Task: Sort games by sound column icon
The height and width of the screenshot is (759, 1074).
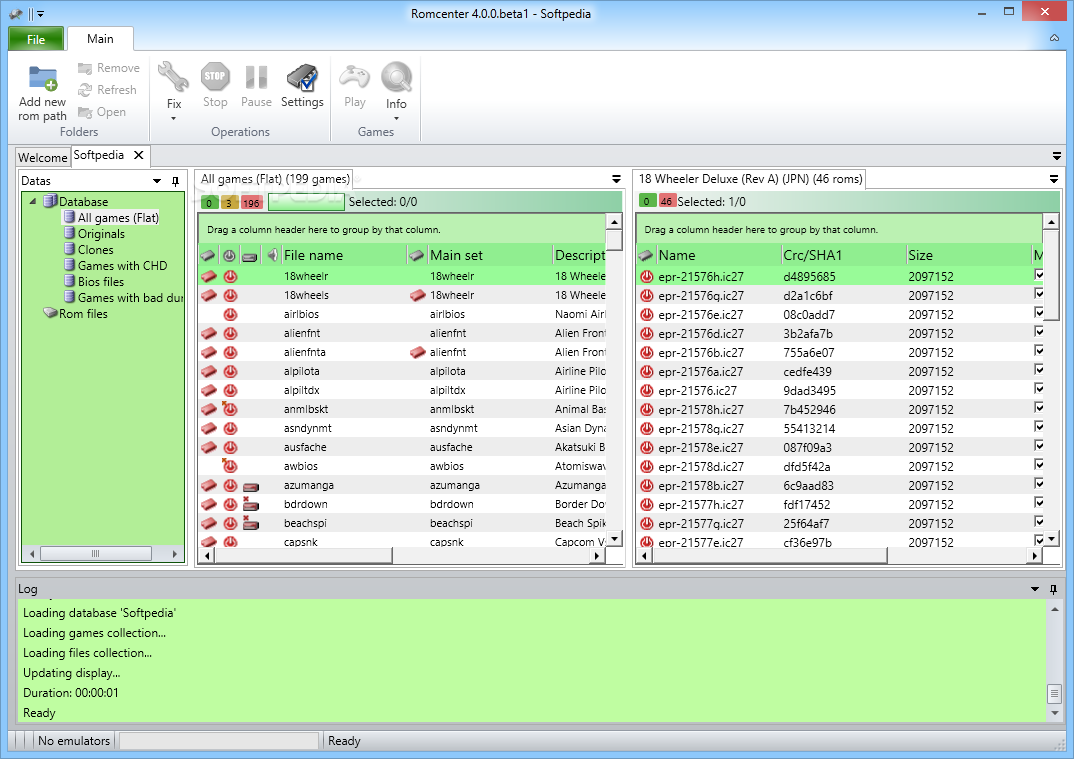Action: point(272,255)
